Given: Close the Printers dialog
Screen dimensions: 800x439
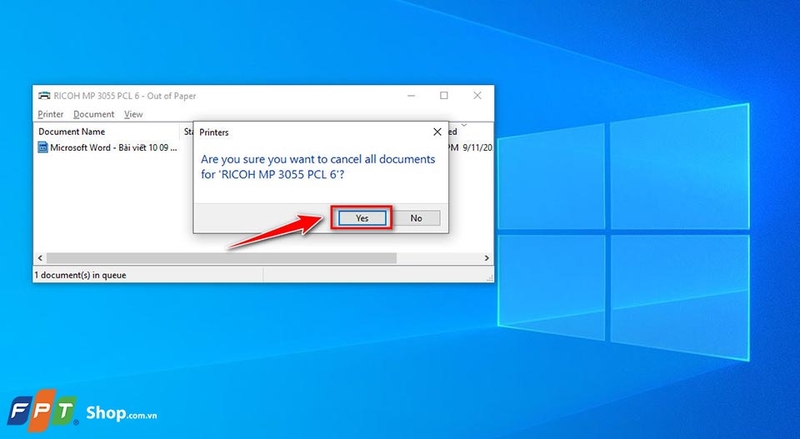Looking at the screenshot, I should click(x=437, y=132).
